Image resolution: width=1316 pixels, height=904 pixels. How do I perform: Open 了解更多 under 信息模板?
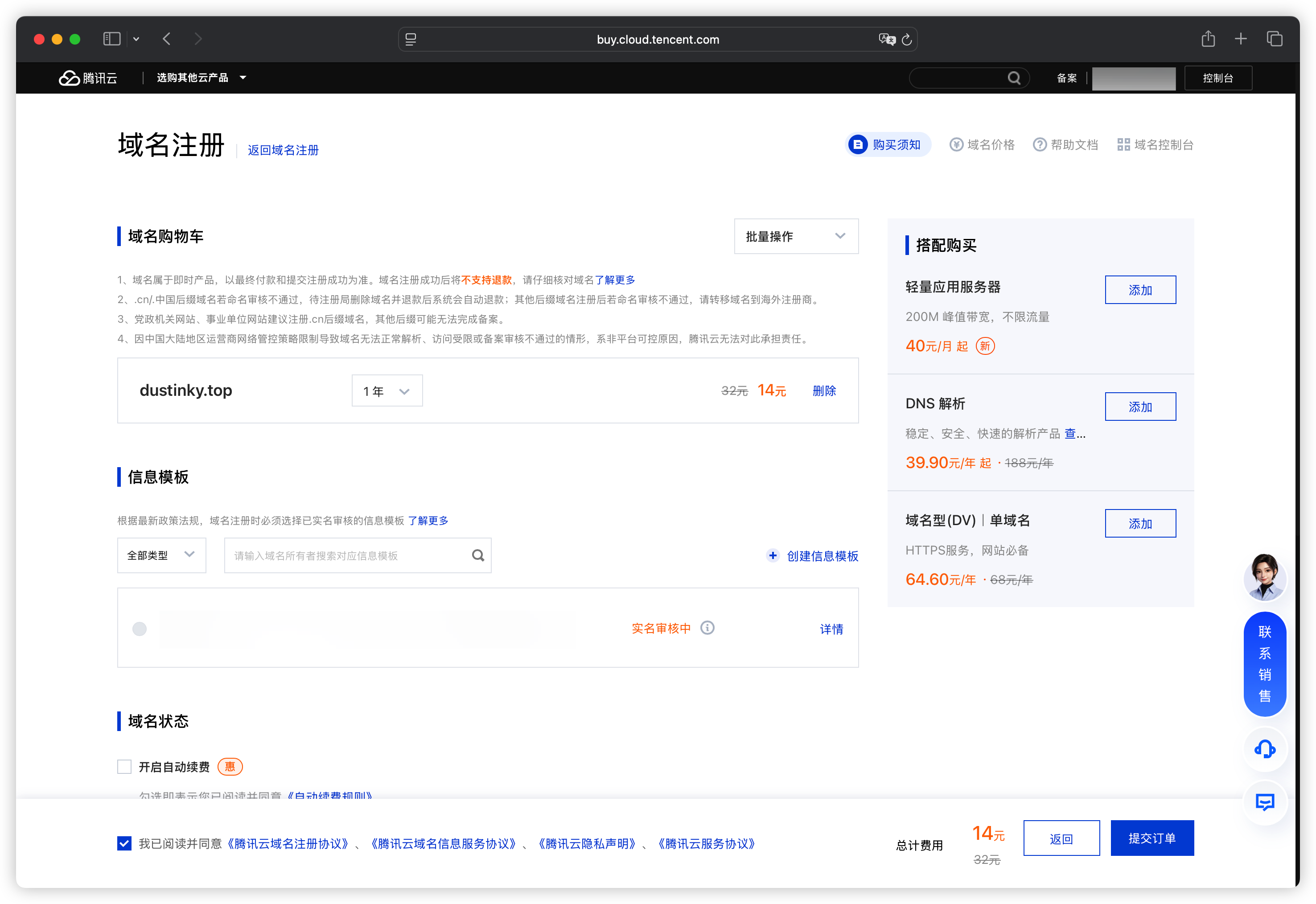(428, 521)
